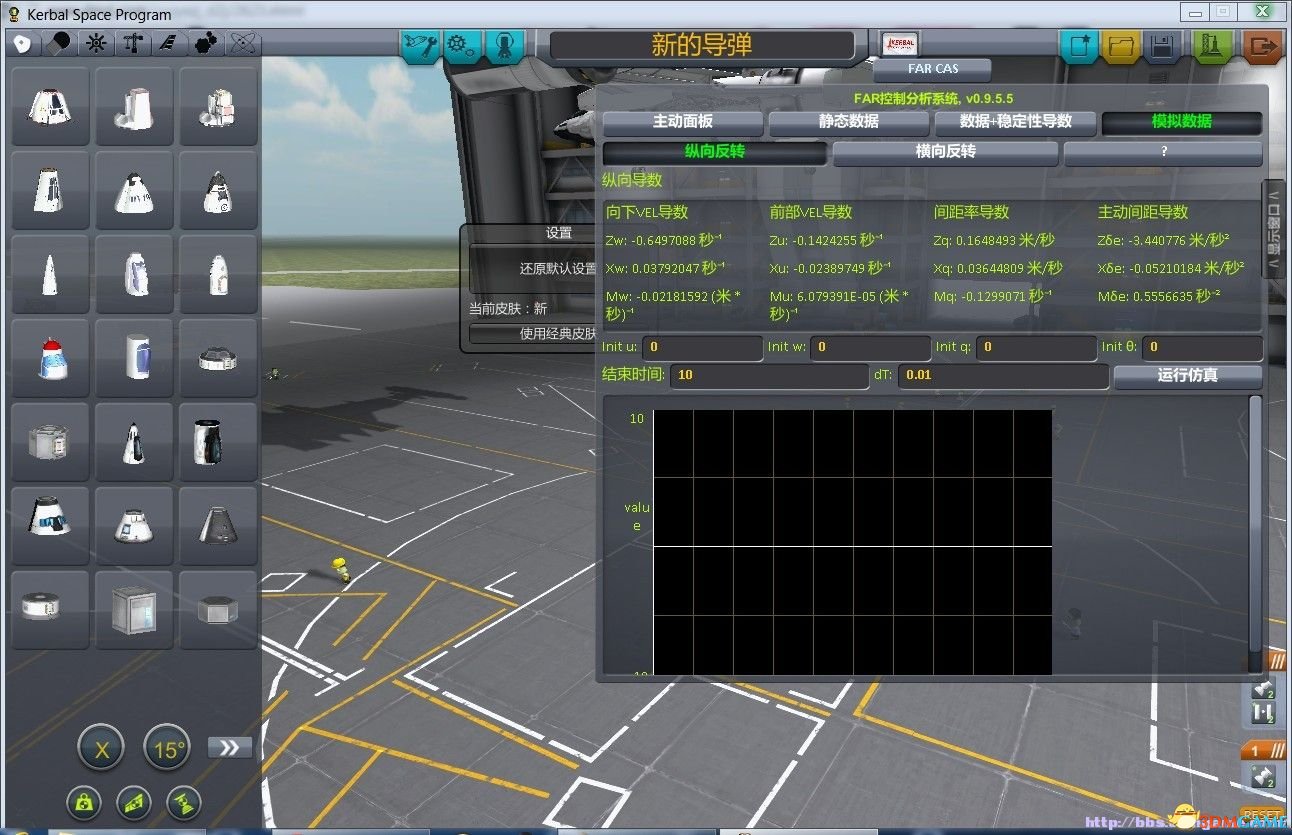1292x835 pixels.
Task: Open the Pods parts category tab
Action: point(22,43)
